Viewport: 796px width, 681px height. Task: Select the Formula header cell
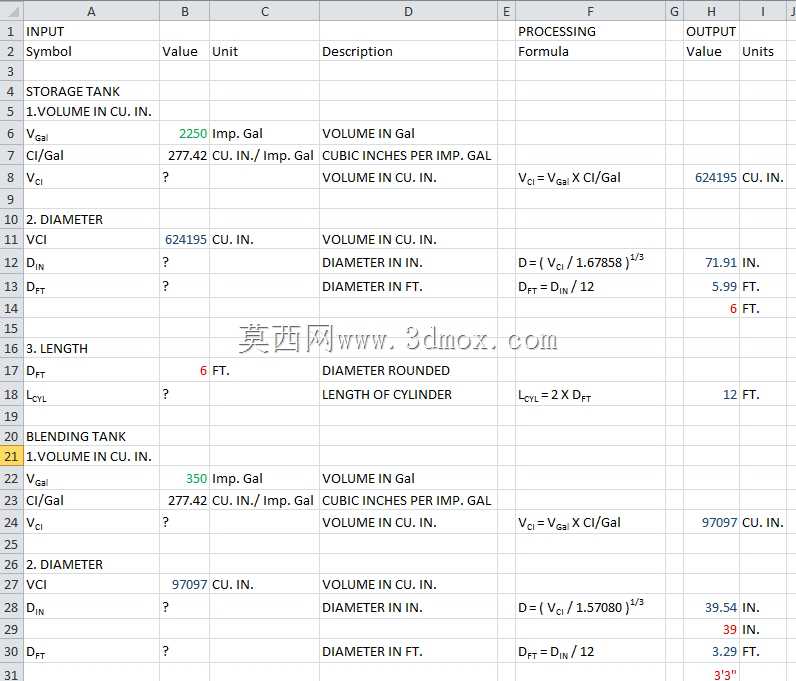point(590,51)
